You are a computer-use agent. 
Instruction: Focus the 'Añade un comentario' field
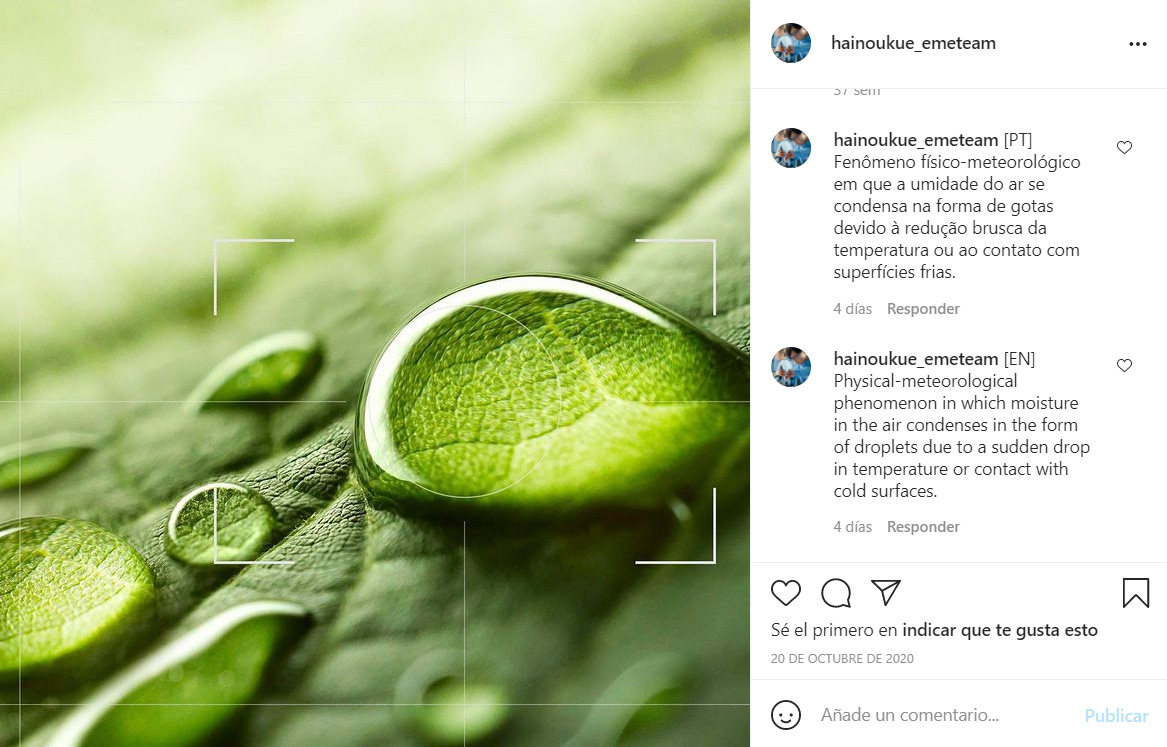(x=945, y=715)
